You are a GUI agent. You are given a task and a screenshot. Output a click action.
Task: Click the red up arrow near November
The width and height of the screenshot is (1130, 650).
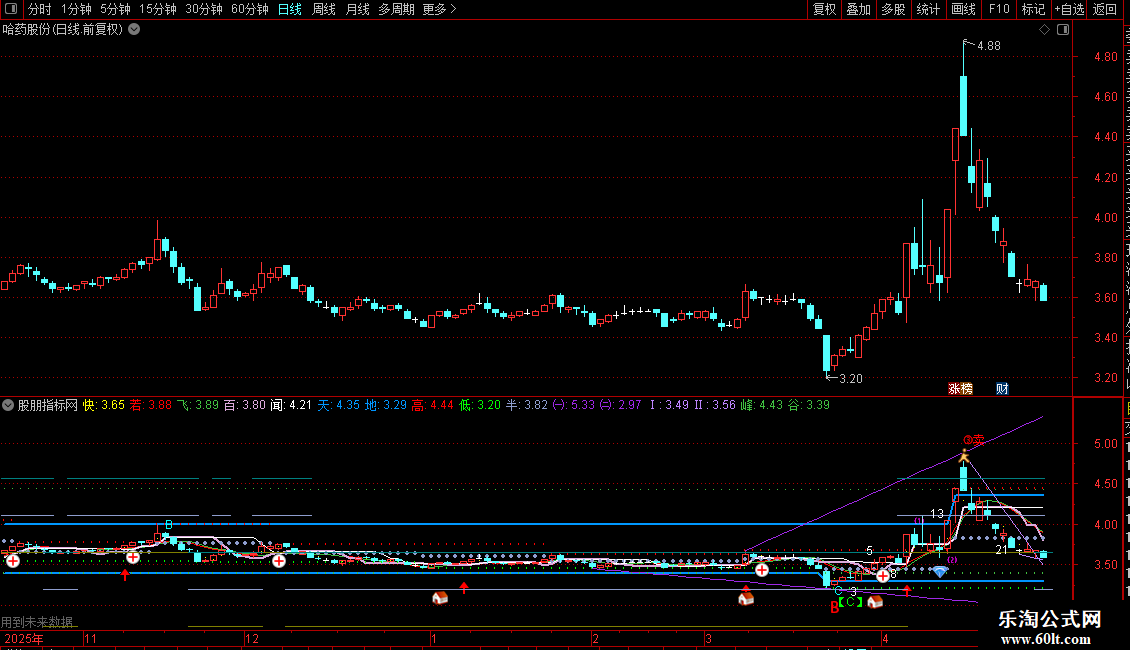click(x=125, y=574)
